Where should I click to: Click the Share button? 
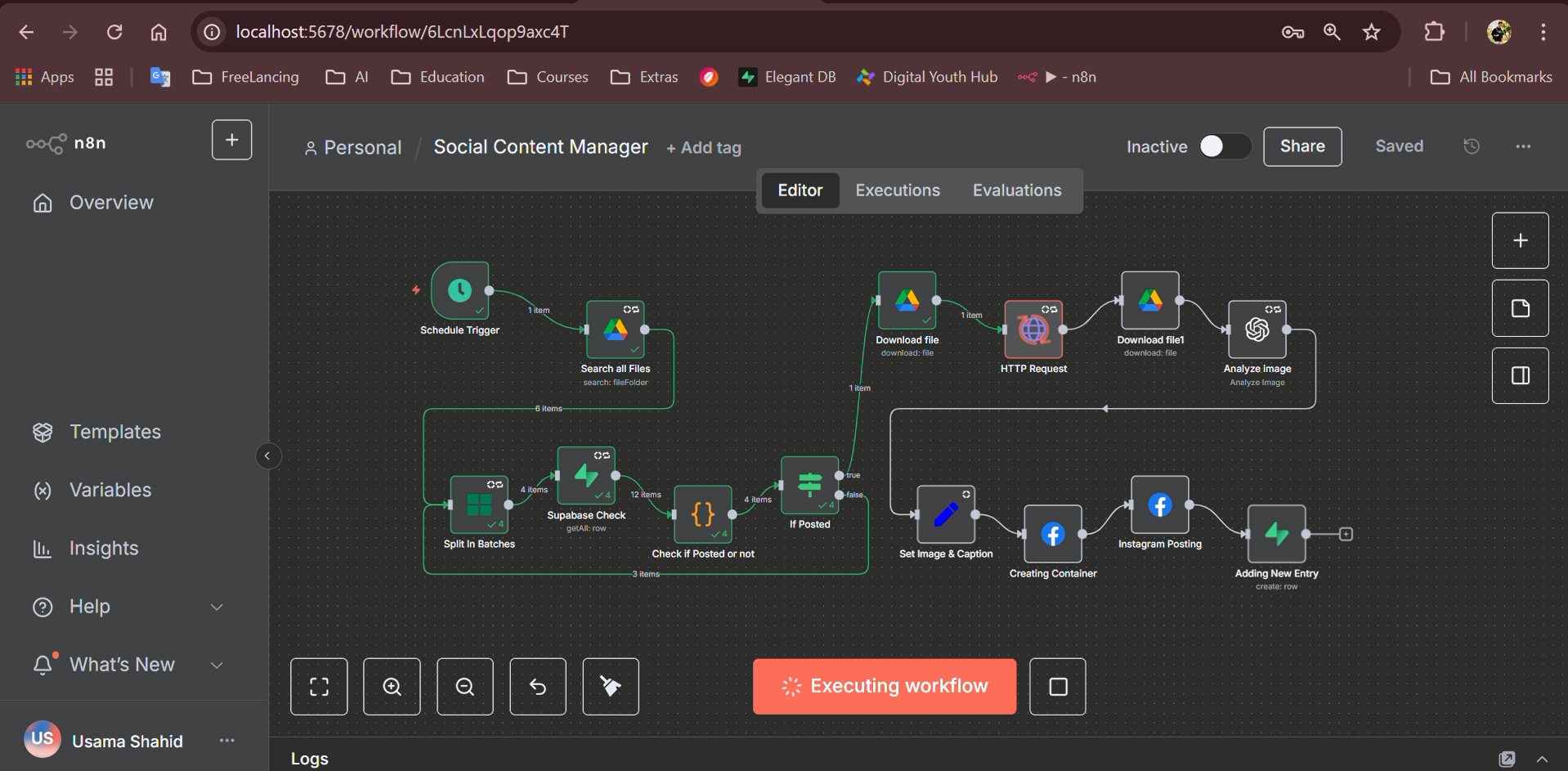point(1302,146)
